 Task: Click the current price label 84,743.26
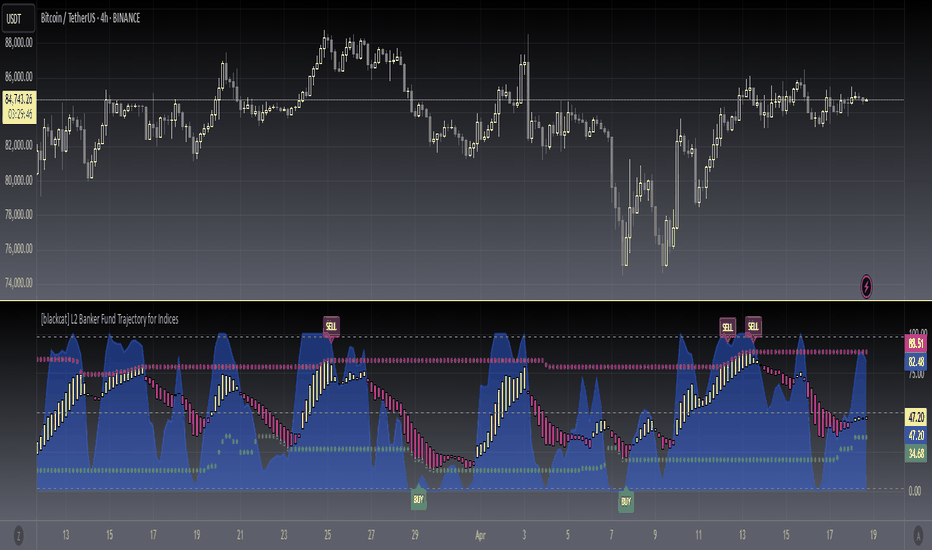pos(19,107)
